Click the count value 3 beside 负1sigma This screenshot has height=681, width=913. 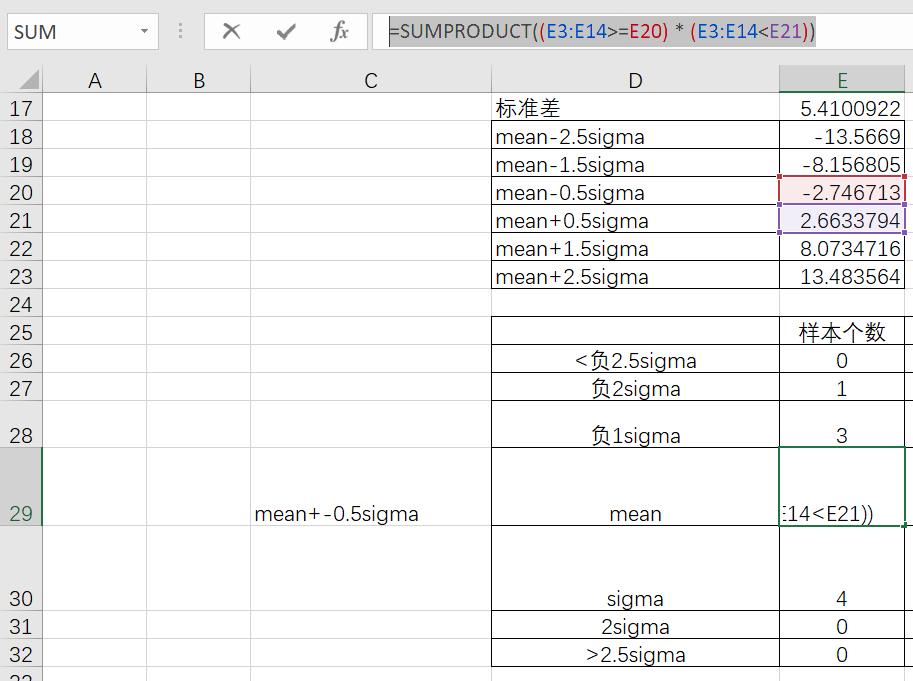pos(842,424)
